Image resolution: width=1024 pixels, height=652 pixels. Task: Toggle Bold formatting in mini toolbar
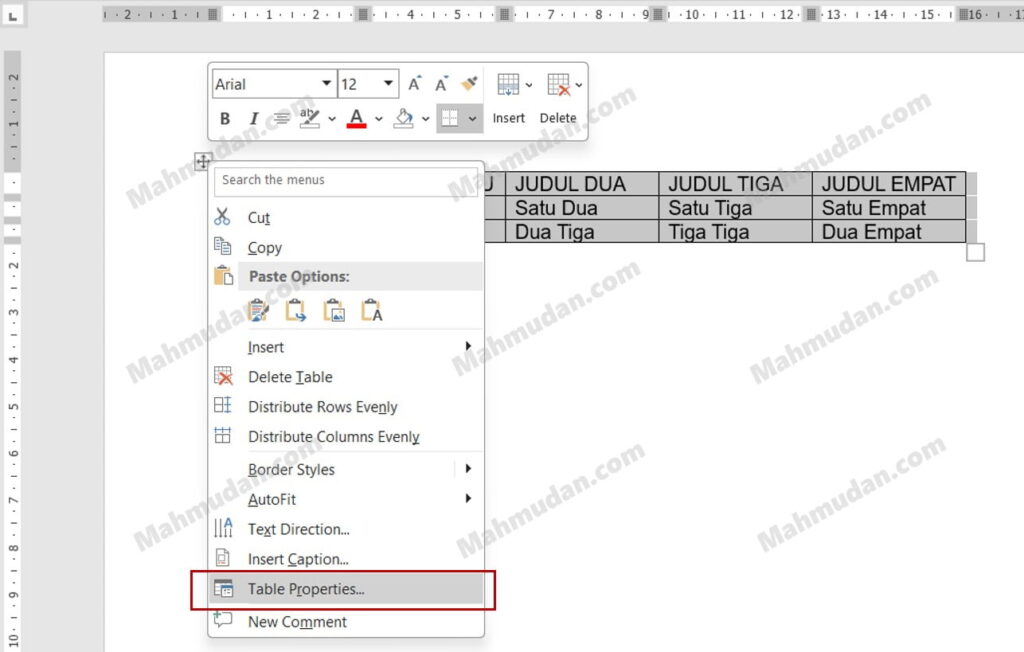225,119
